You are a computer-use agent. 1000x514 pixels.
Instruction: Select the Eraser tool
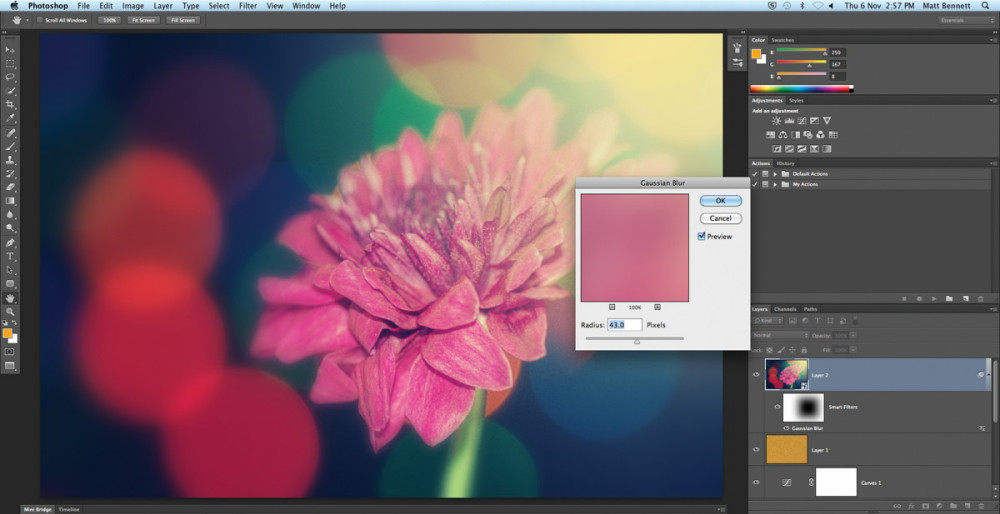pos(10,187)
